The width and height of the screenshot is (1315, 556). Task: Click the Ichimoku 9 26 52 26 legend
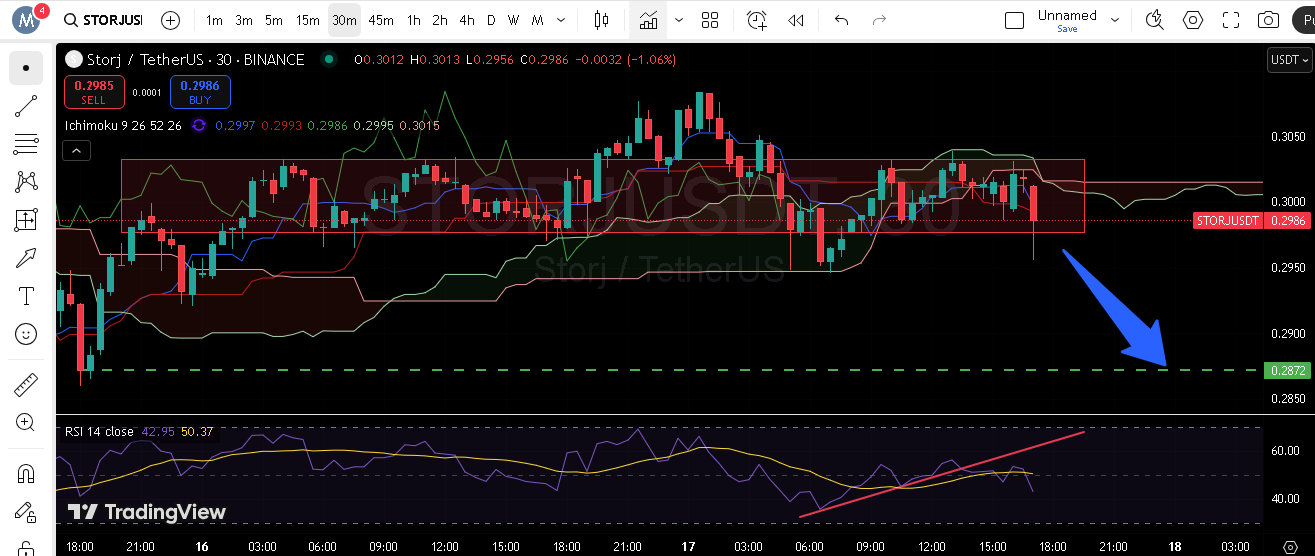[123, 125]
